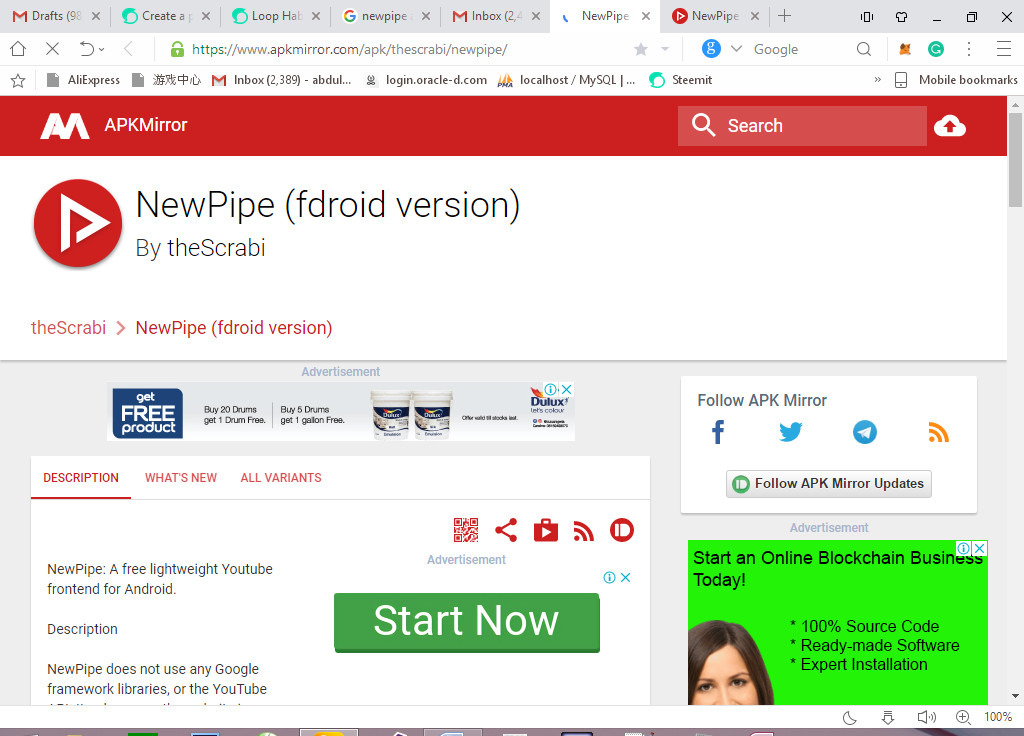Viewport: 1024px width, 736px height.
Task: Open the skin/theme shirt icon
Action: click(902, 17)
